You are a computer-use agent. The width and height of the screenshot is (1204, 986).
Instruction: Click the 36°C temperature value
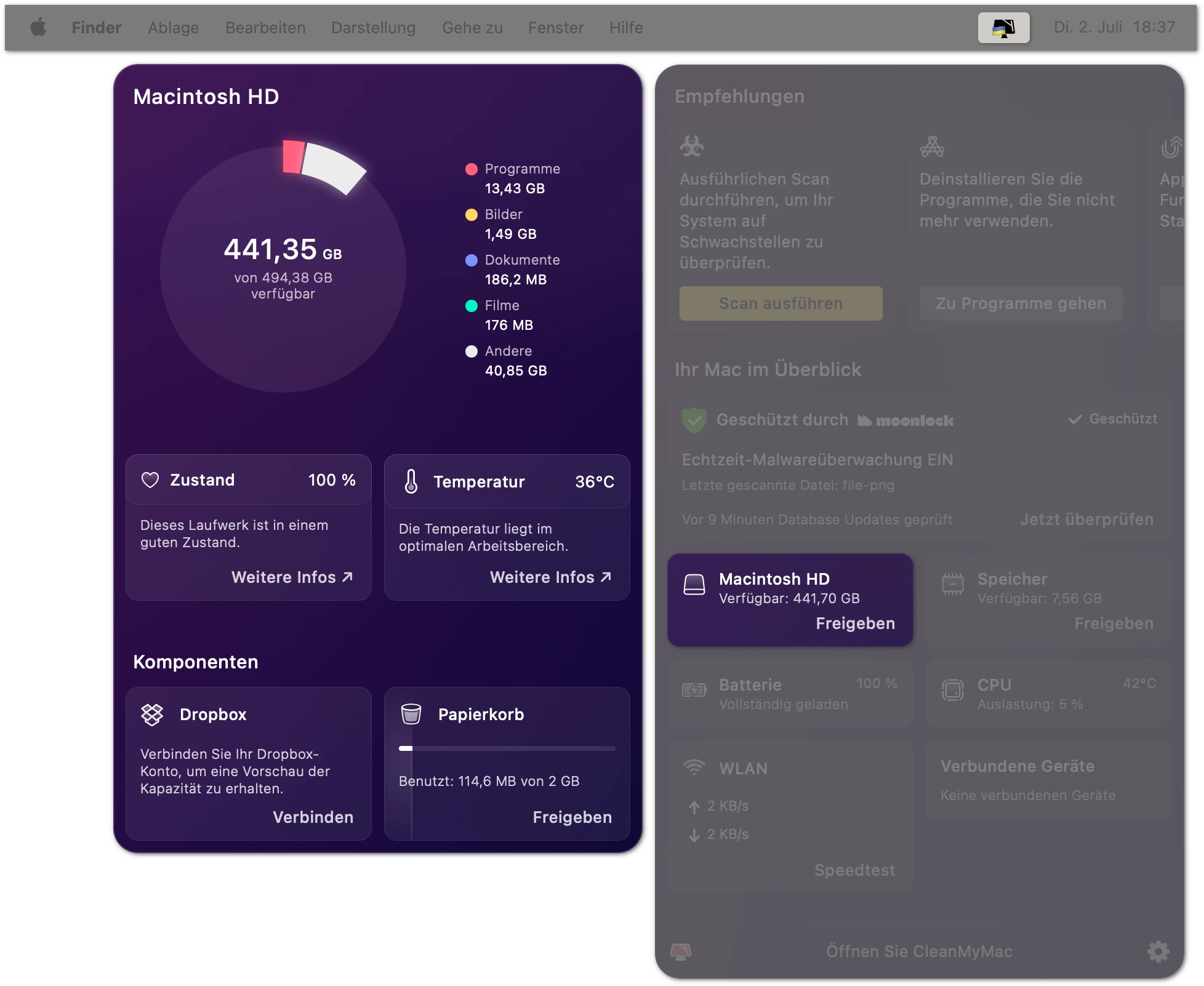coord(595,482)
